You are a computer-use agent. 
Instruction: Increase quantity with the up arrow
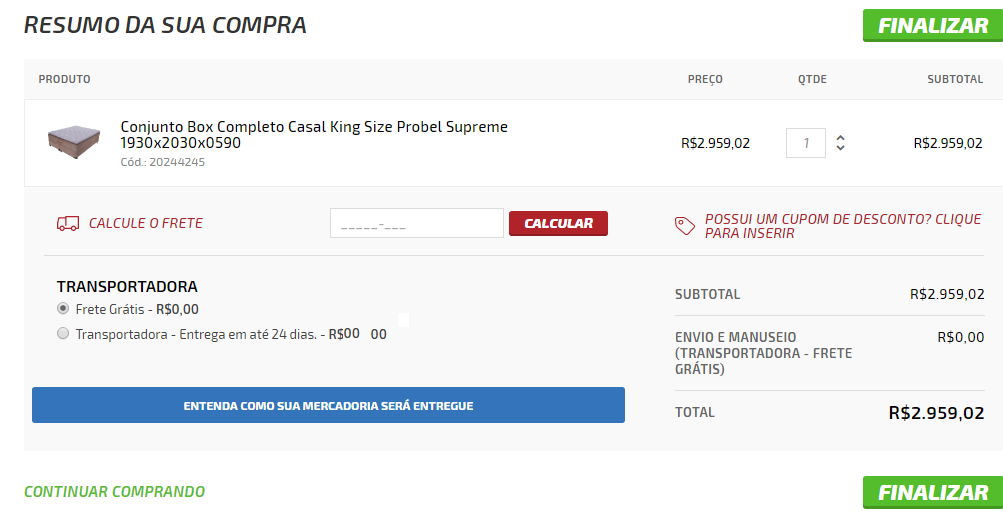coord(840,138)
